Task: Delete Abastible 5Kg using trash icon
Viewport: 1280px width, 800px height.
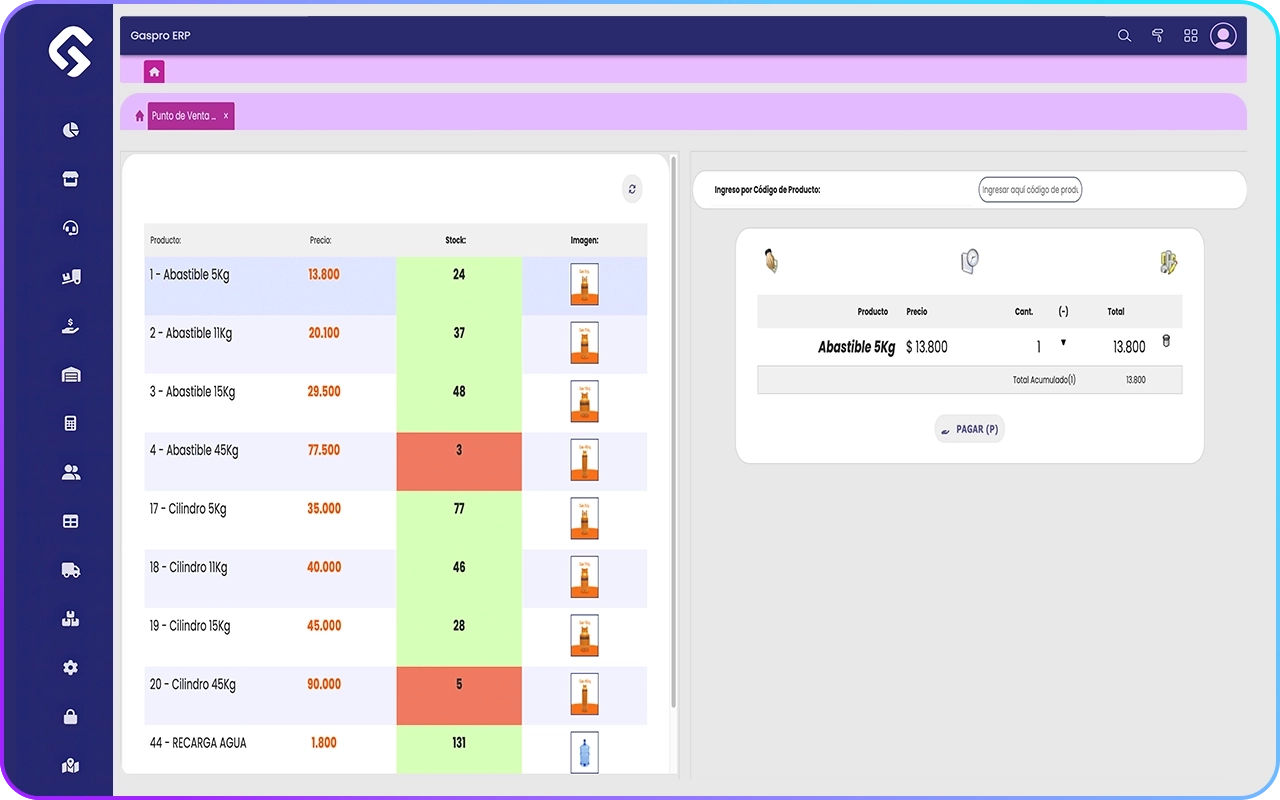Action: (1166, 342)
